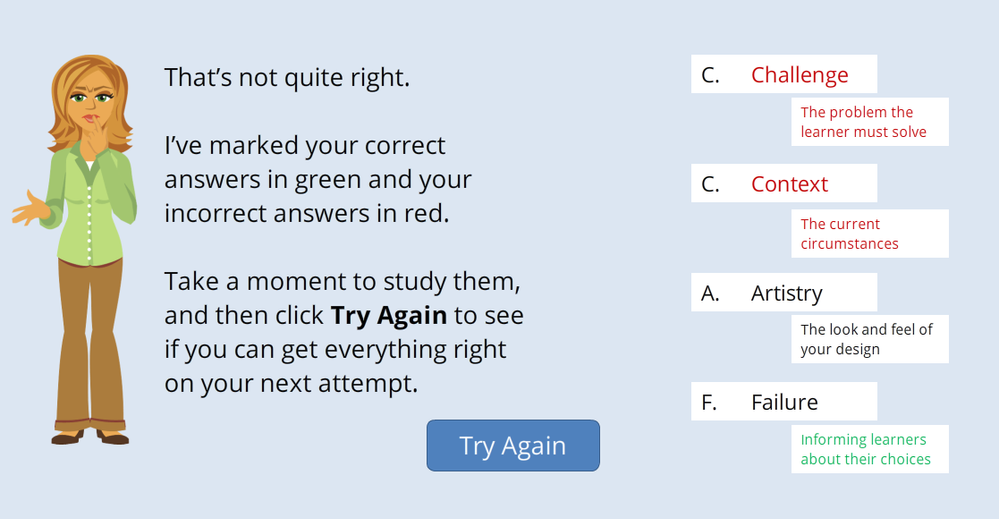999x519 pixels.
Task: Click the letter C. beside Context
Action: point(710,184)
